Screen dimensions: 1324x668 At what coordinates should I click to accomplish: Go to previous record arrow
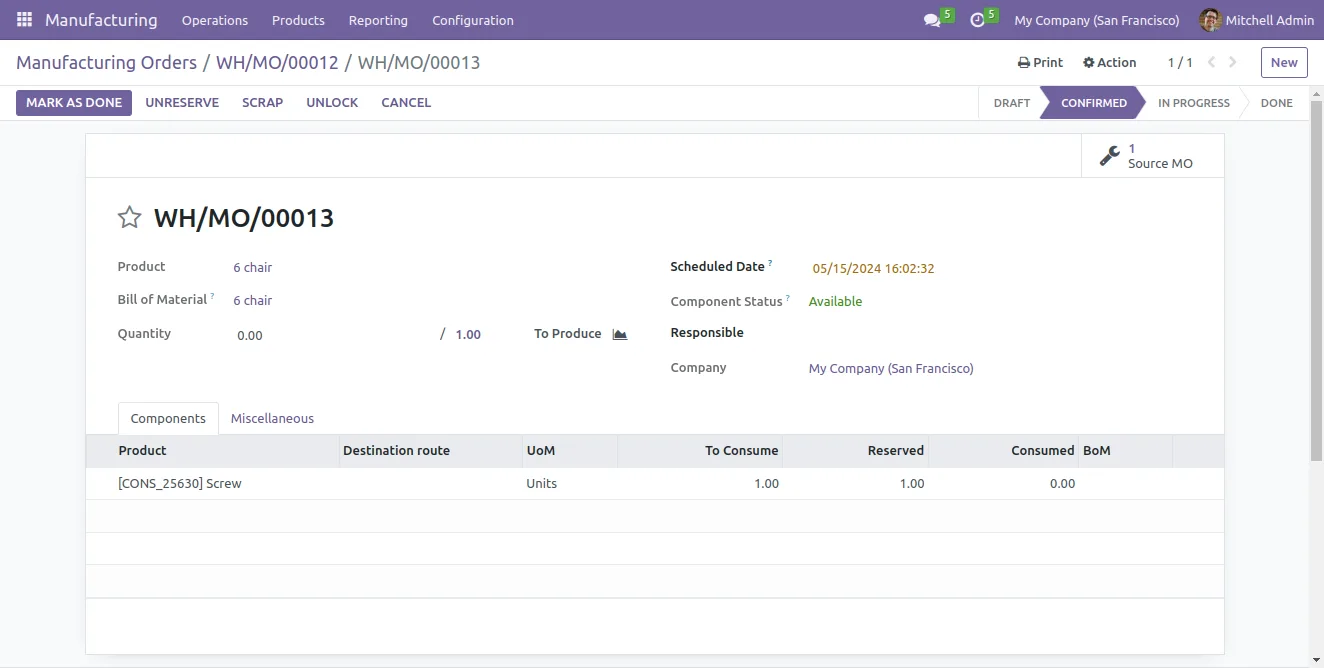1211,62
